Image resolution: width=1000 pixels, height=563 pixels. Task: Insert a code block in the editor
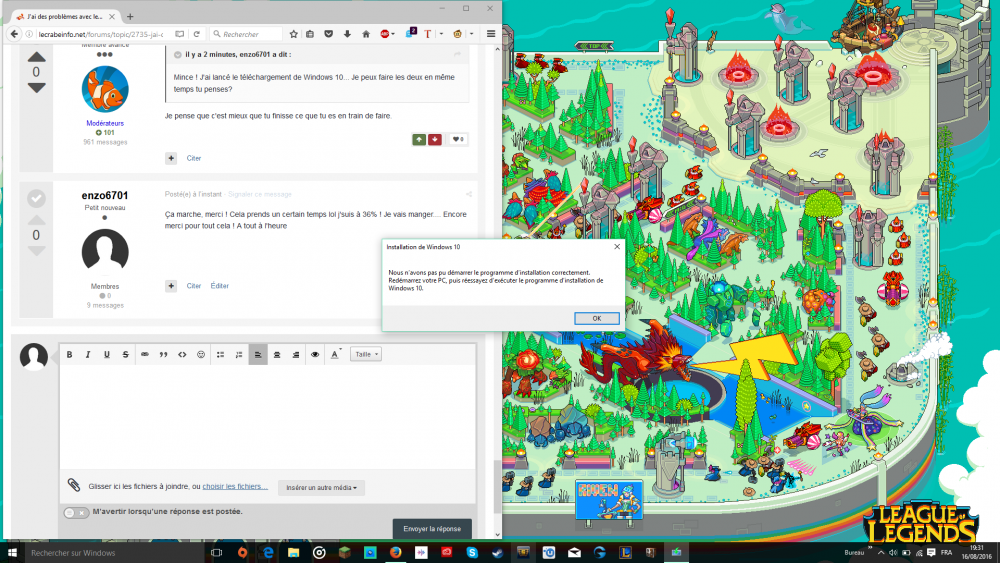(182, 355)
